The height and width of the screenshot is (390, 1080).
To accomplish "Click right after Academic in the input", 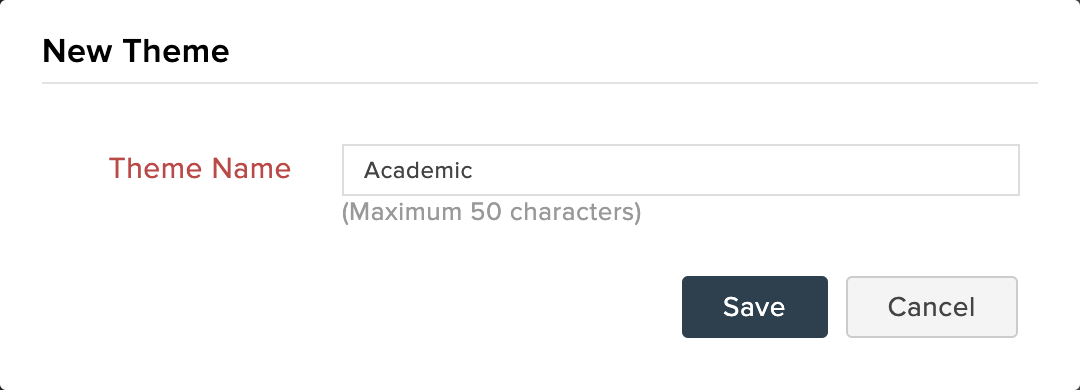I will point(475,170).
